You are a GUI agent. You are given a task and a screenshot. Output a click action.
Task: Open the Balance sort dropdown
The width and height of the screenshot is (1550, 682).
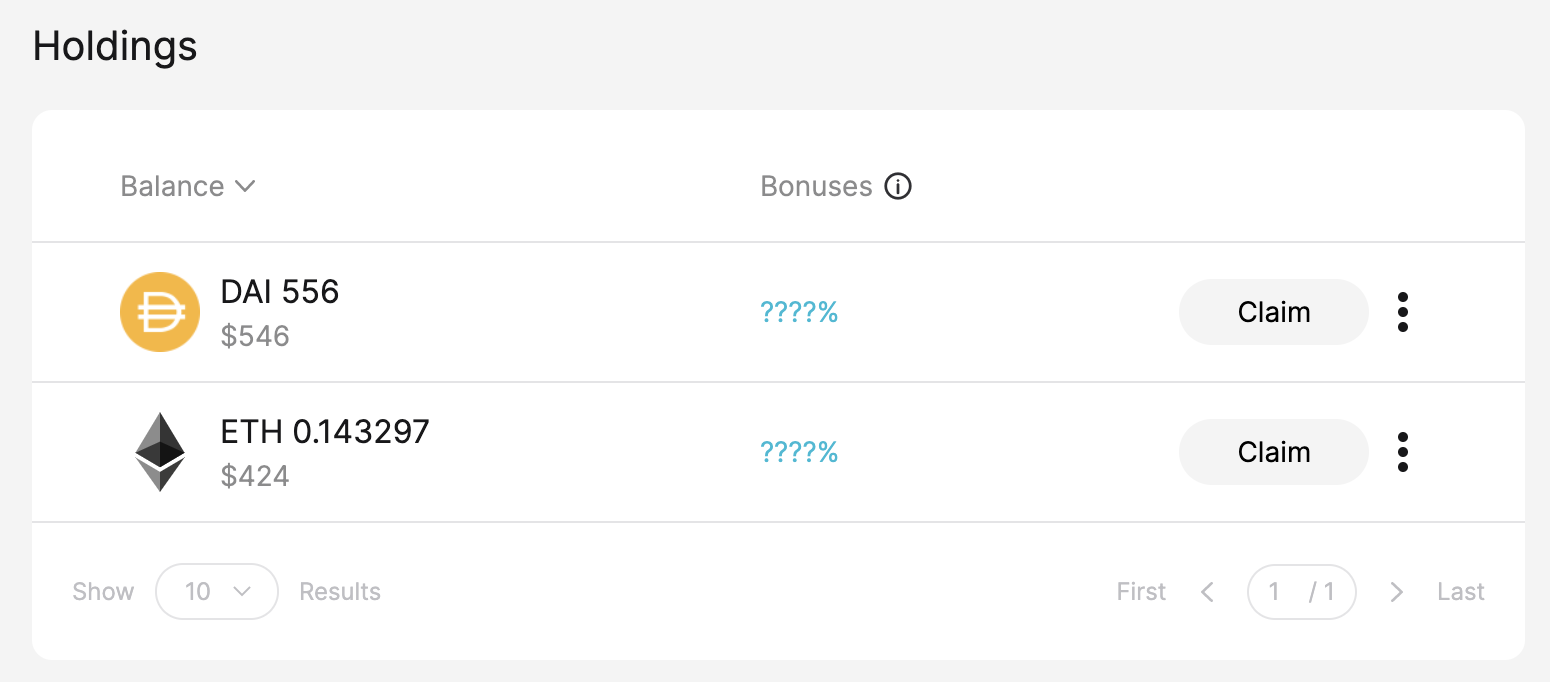188,186
